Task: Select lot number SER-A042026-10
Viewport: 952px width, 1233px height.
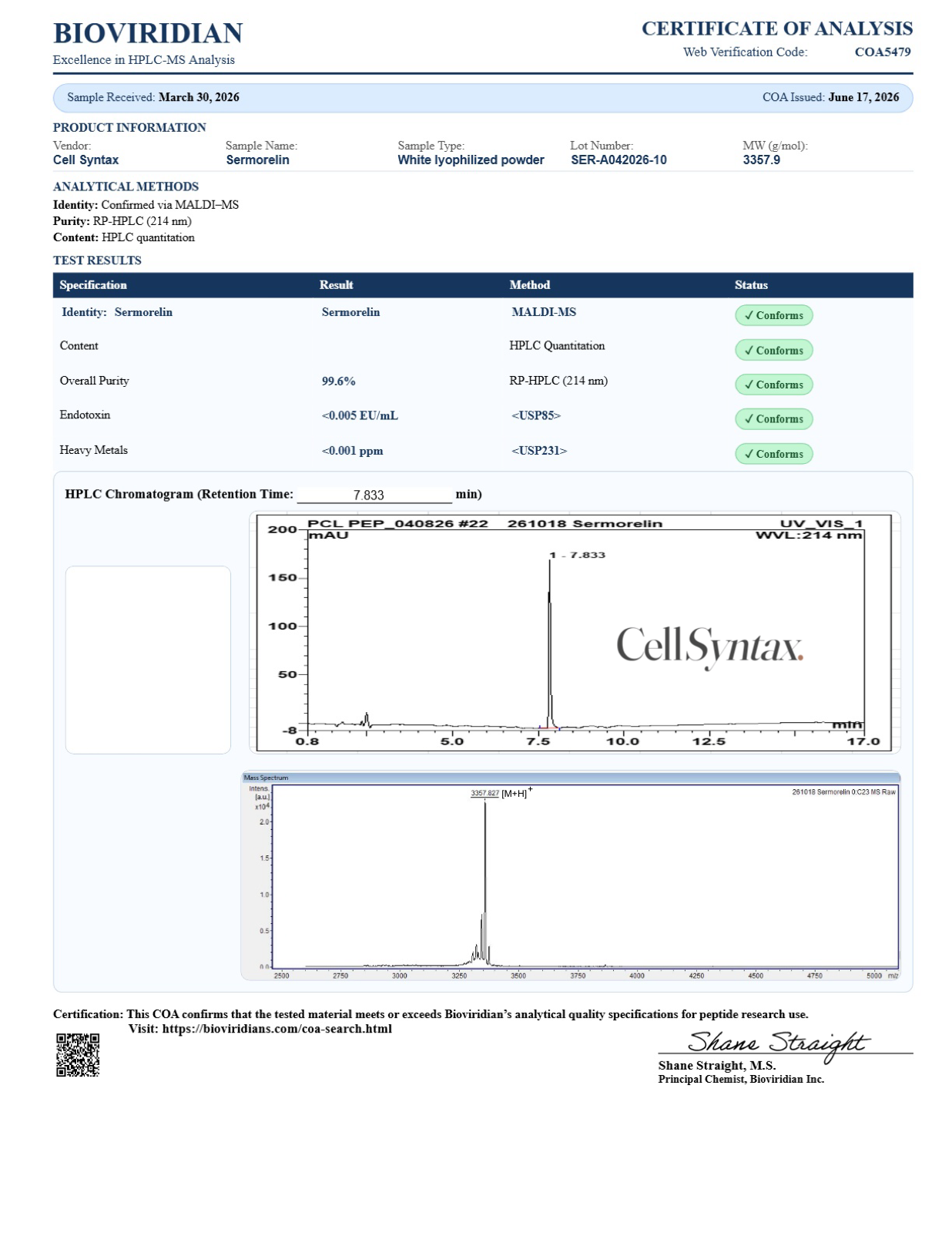Action: point(618,160)
